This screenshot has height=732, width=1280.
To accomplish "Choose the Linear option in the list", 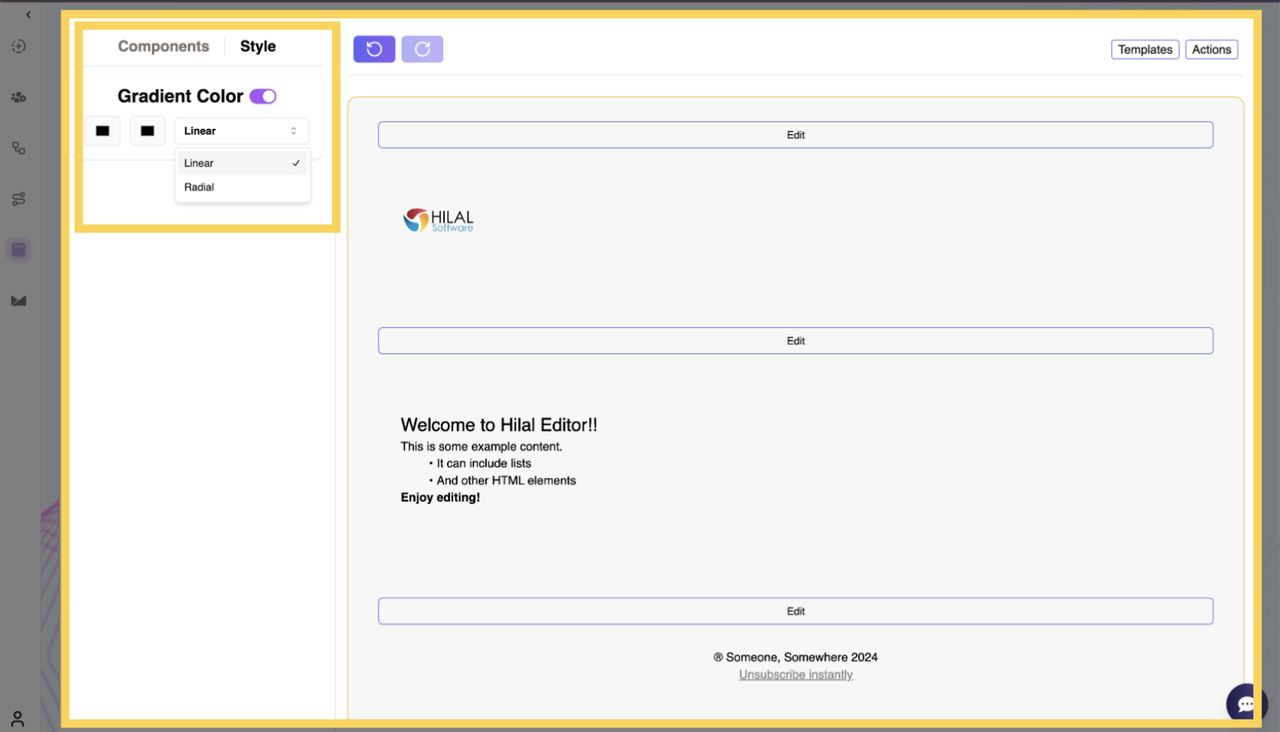I will click(x=242, y=163).
